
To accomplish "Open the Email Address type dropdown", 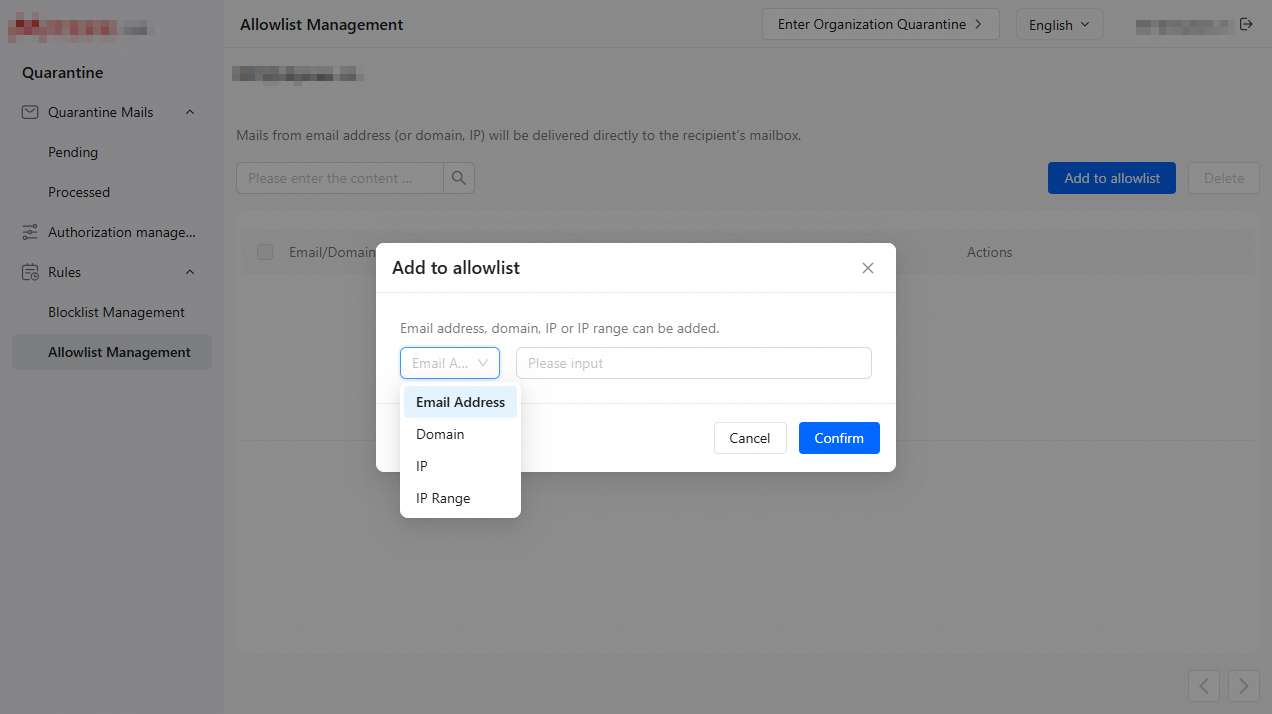I will (450, 363).
